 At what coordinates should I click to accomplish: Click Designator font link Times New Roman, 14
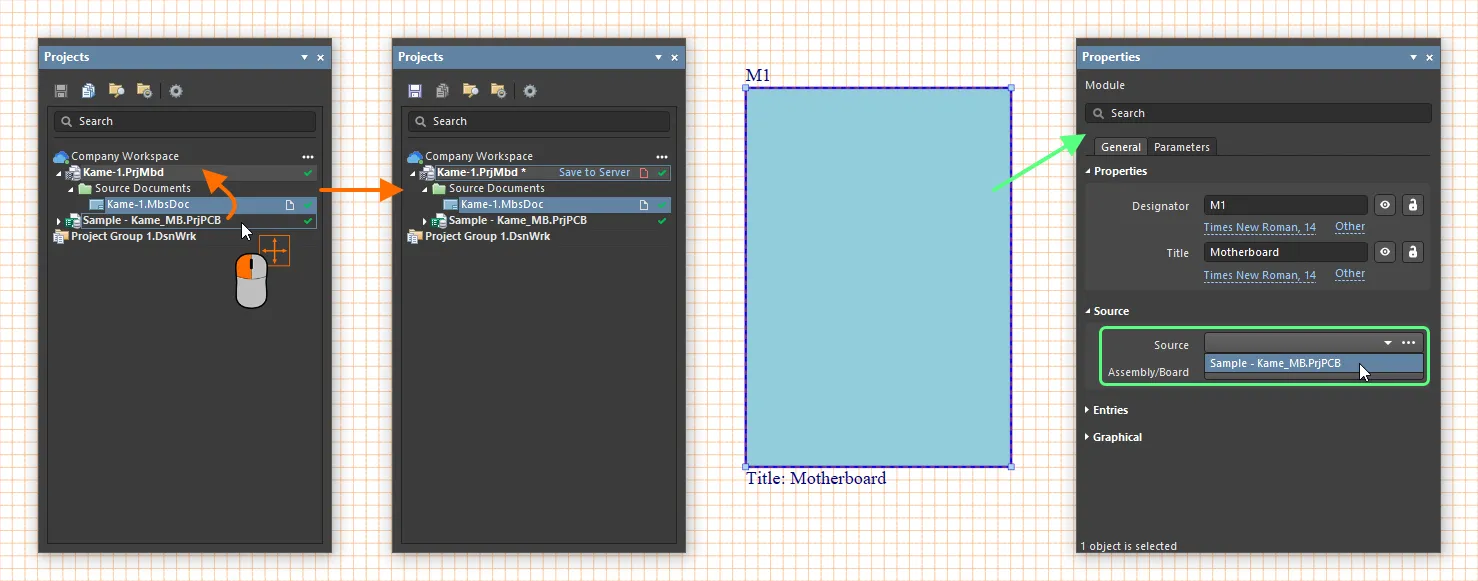[x=1259, y=228]
